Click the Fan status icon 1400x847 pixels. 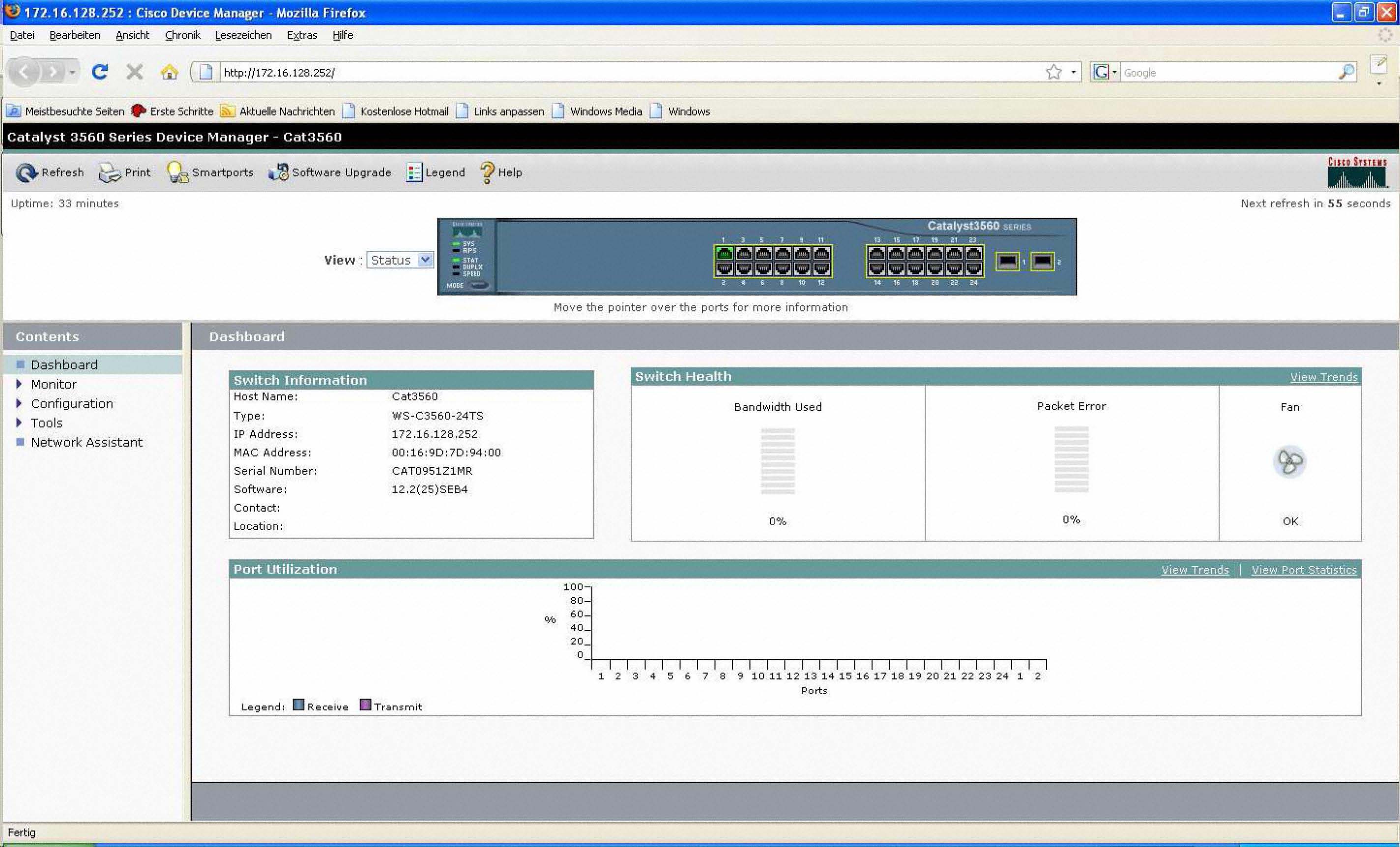tap(1289, 461)
